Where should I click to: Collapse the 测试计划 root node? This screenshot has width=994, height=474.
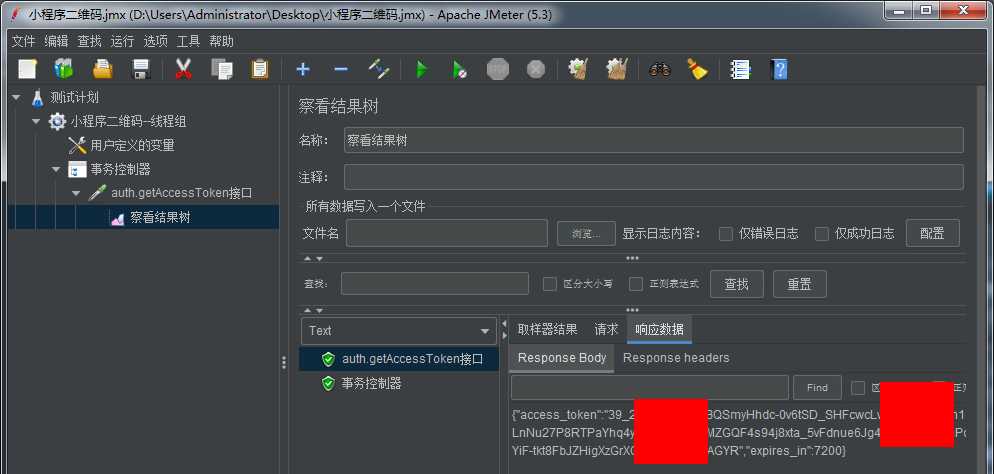pyautogui.click(x=16, y=98)
